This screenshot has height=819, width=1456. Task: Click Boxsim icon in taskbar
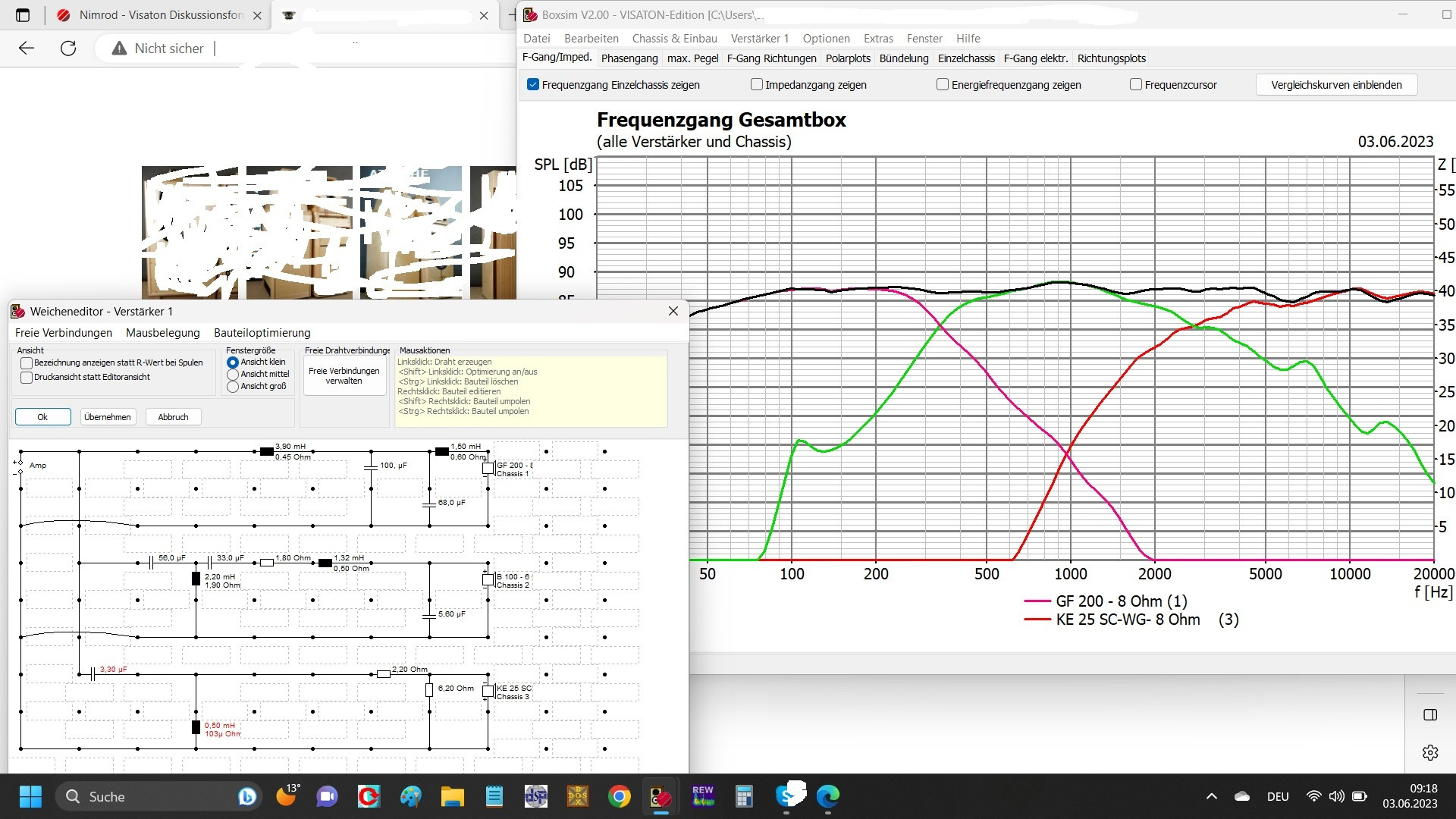pyautogui.click(x=661, y=796)
